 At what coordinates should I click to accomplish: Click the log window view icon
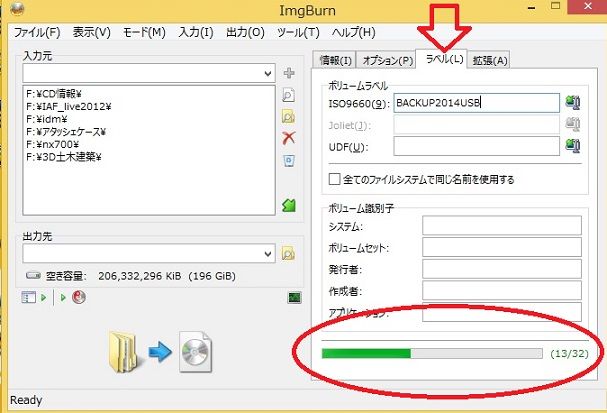28,297
